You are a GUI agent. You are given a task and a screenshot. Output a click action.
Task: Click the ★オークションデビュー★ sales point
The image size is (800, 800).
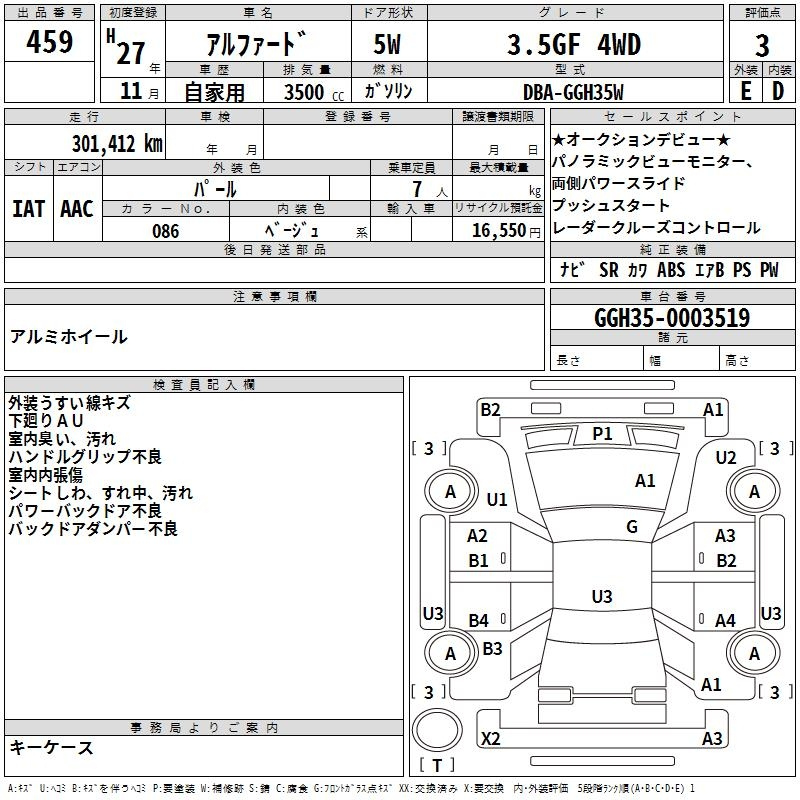pyautogui.click(x=641, y=139)
